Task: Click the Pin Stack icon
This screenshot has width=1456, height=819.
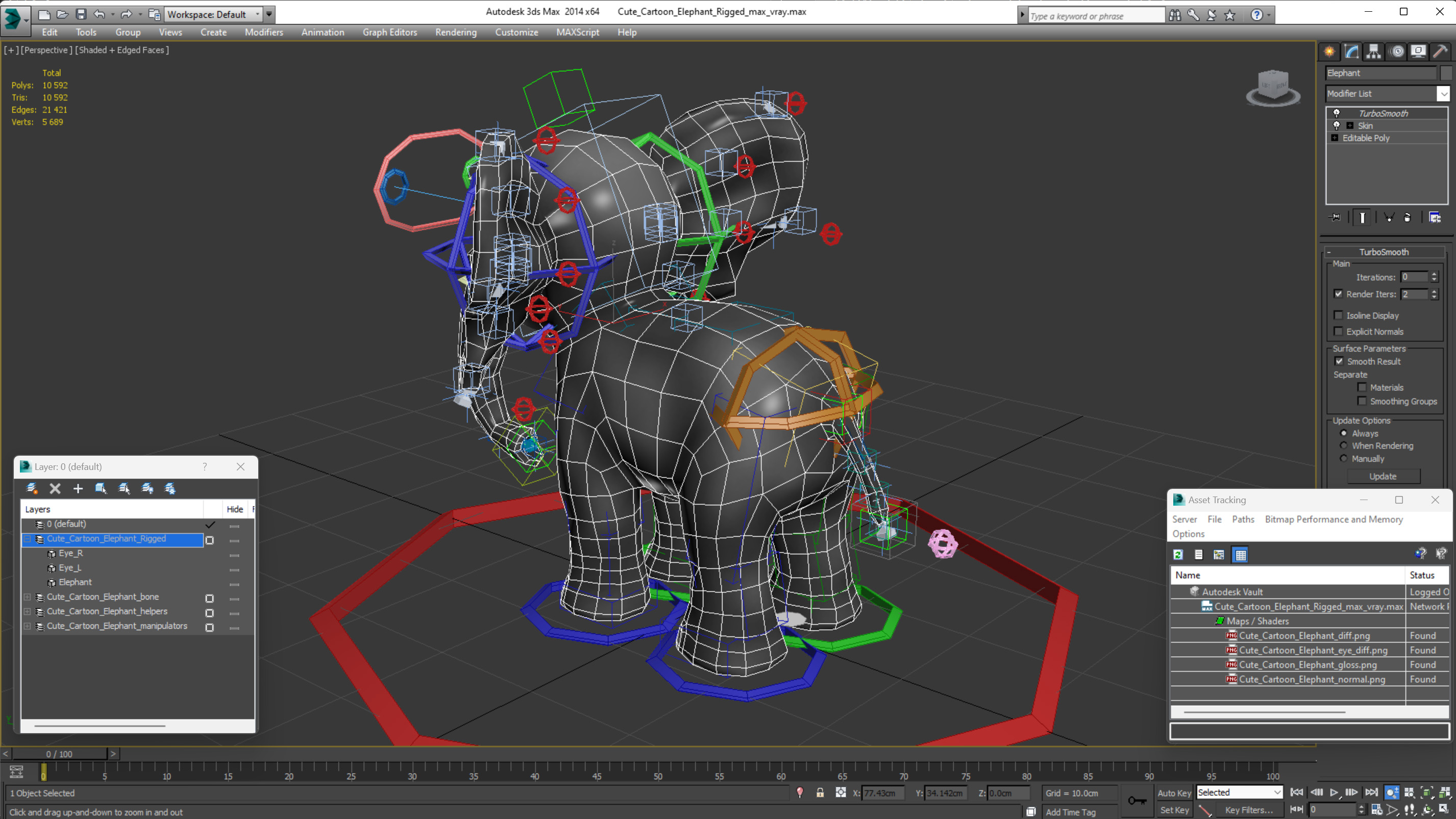Action: coord(1335,217)
